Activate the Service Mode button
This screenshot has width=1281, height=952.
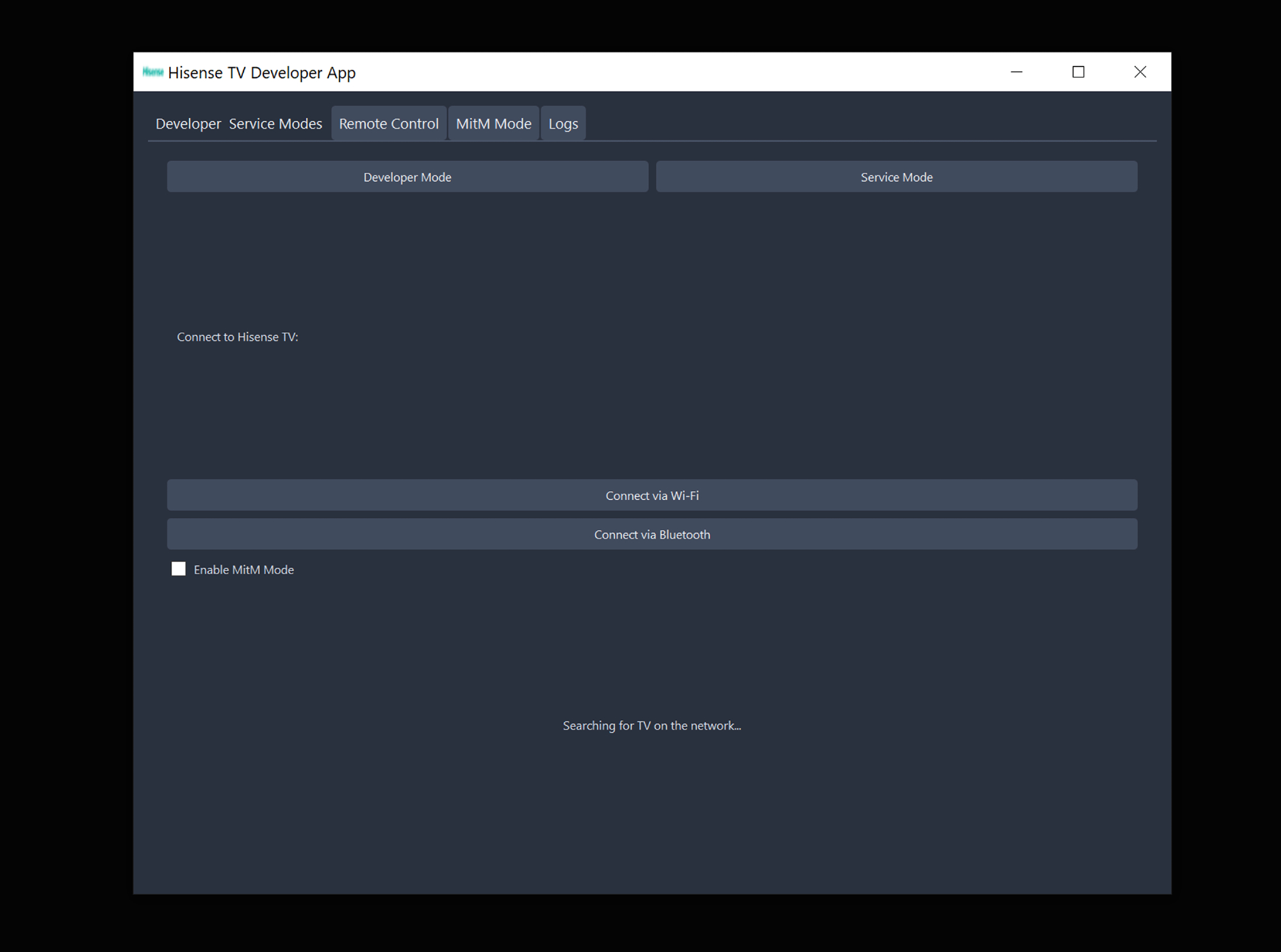897,177
